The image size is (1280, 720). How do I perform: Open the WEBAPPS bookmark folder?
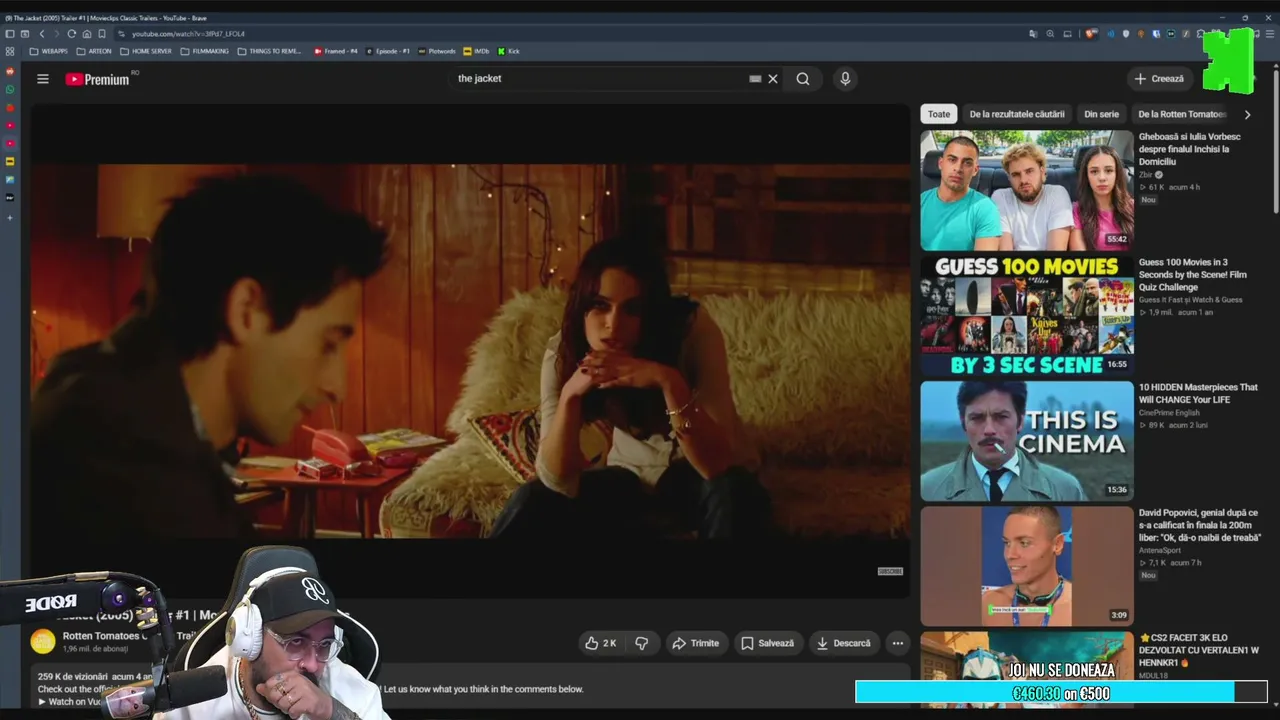click(x=49, y=51)
